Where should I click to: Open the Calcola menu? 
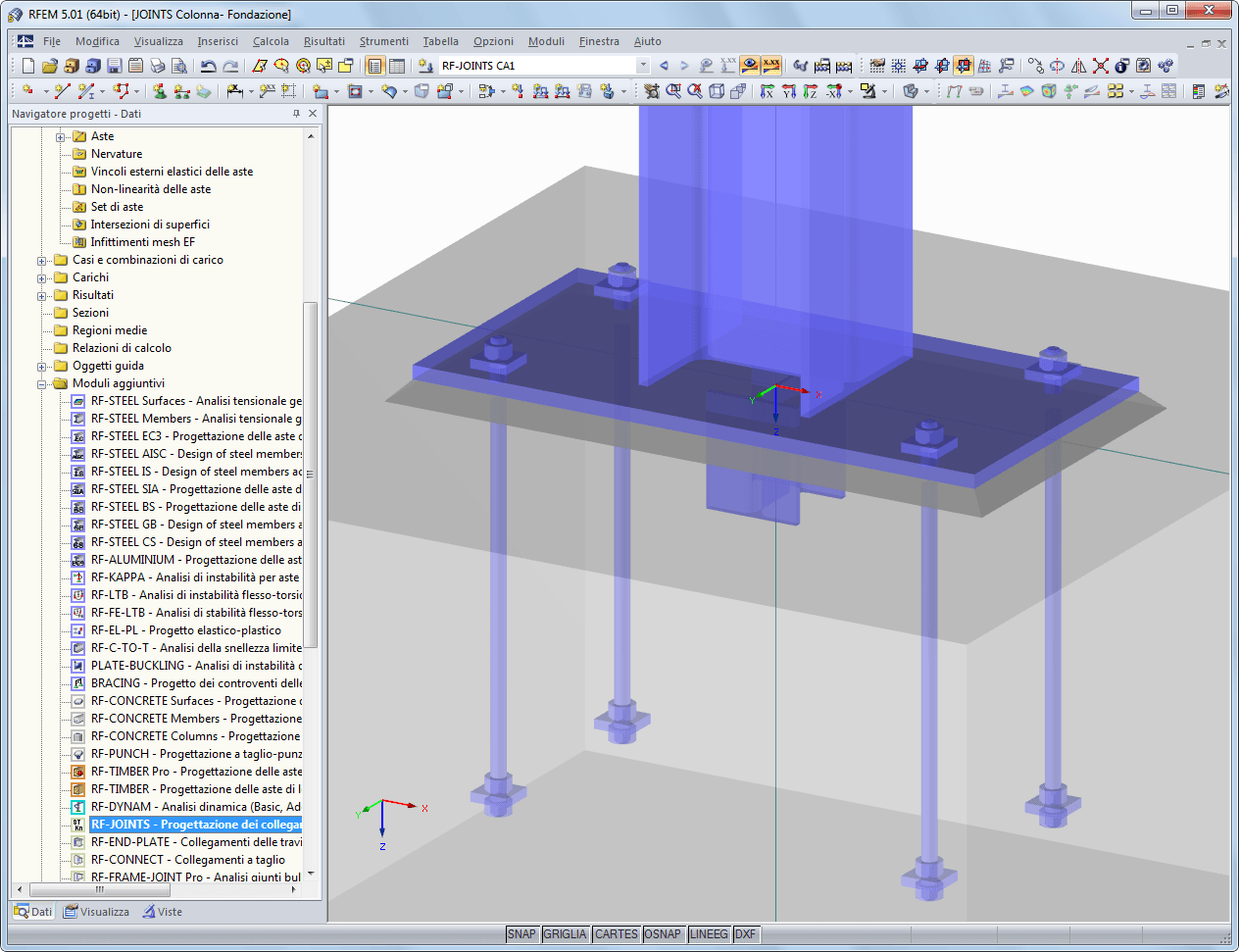[271, 41]
